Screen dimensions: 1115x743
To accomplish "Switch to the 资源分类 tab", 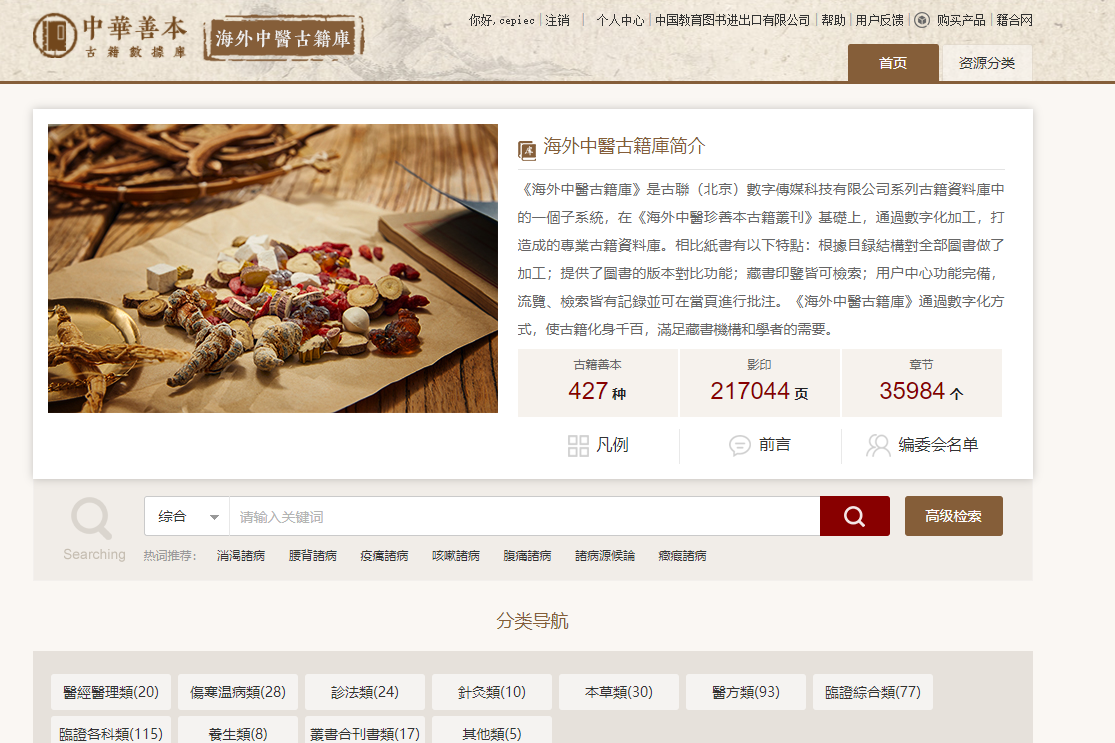I will (986, 63).
